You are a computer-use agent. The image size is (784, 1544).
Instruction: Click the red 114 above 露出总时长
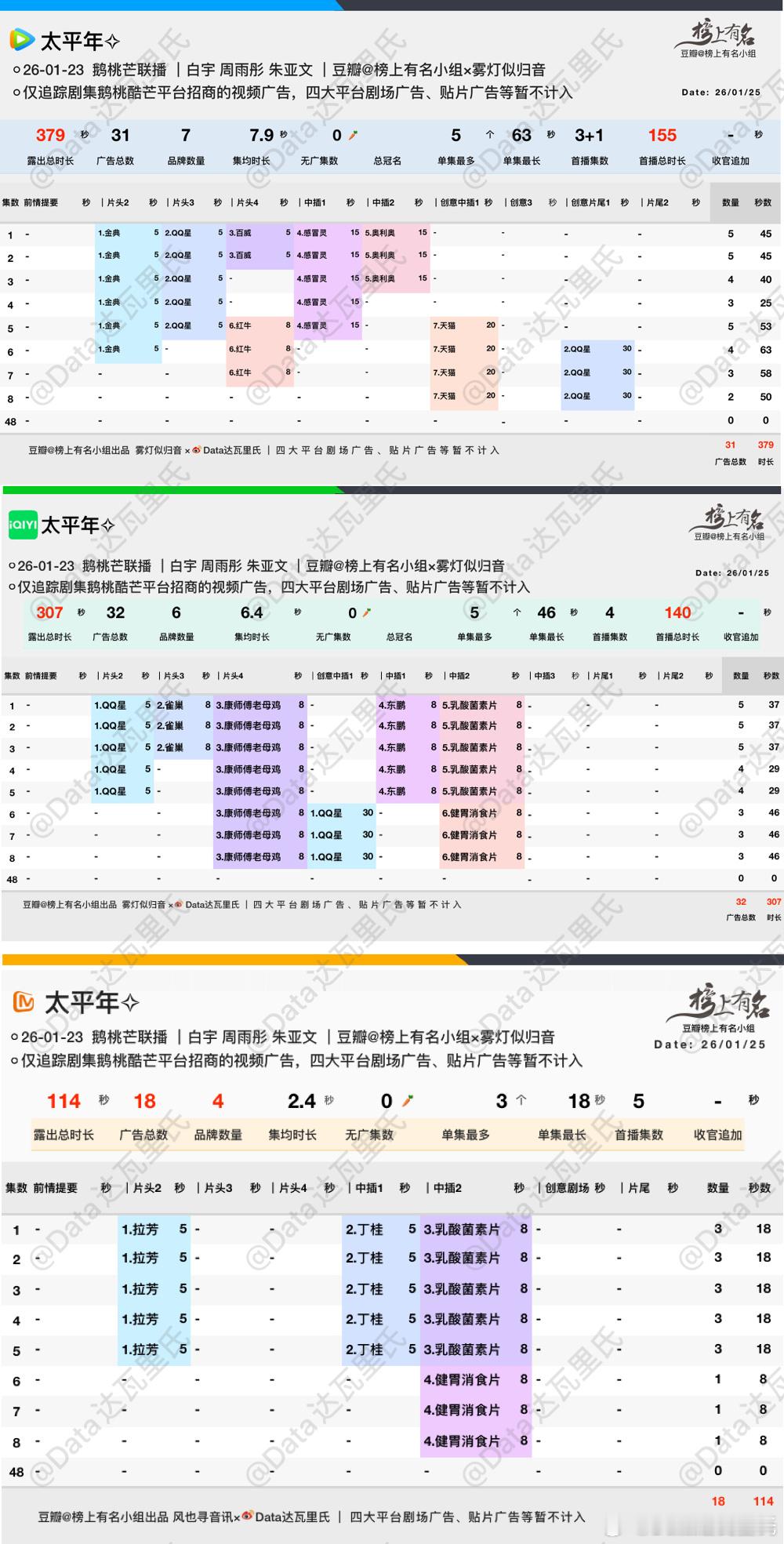pos(64,1101)
